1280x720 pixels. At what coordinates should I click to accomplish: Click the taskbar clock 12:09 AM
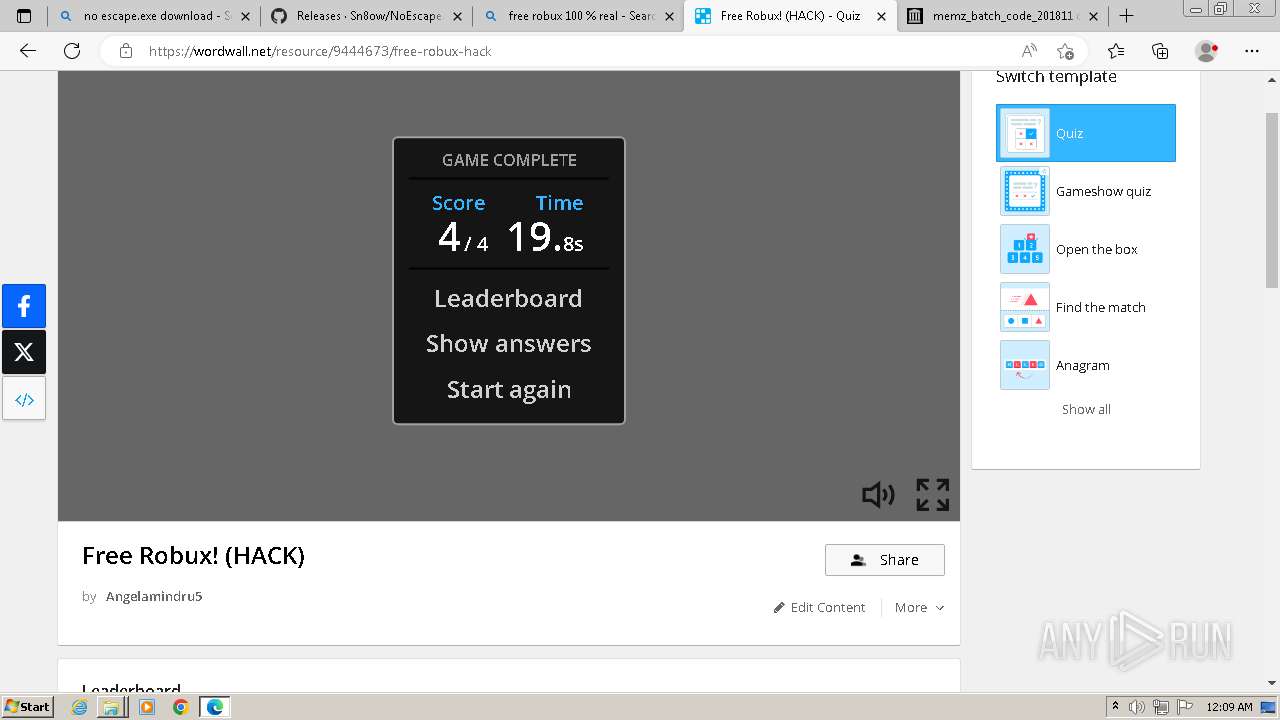click(x=1229, y=707)
